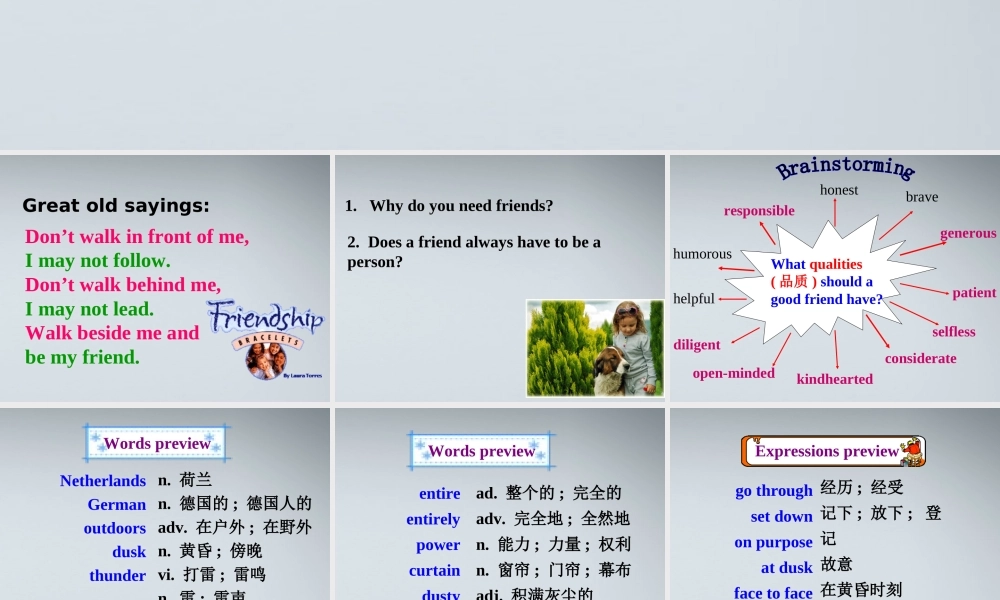Select the line 'Don't walk in front of me,'
Image resolution: width=1000 pixels, height=600 pixels.
tap(136, 237)
